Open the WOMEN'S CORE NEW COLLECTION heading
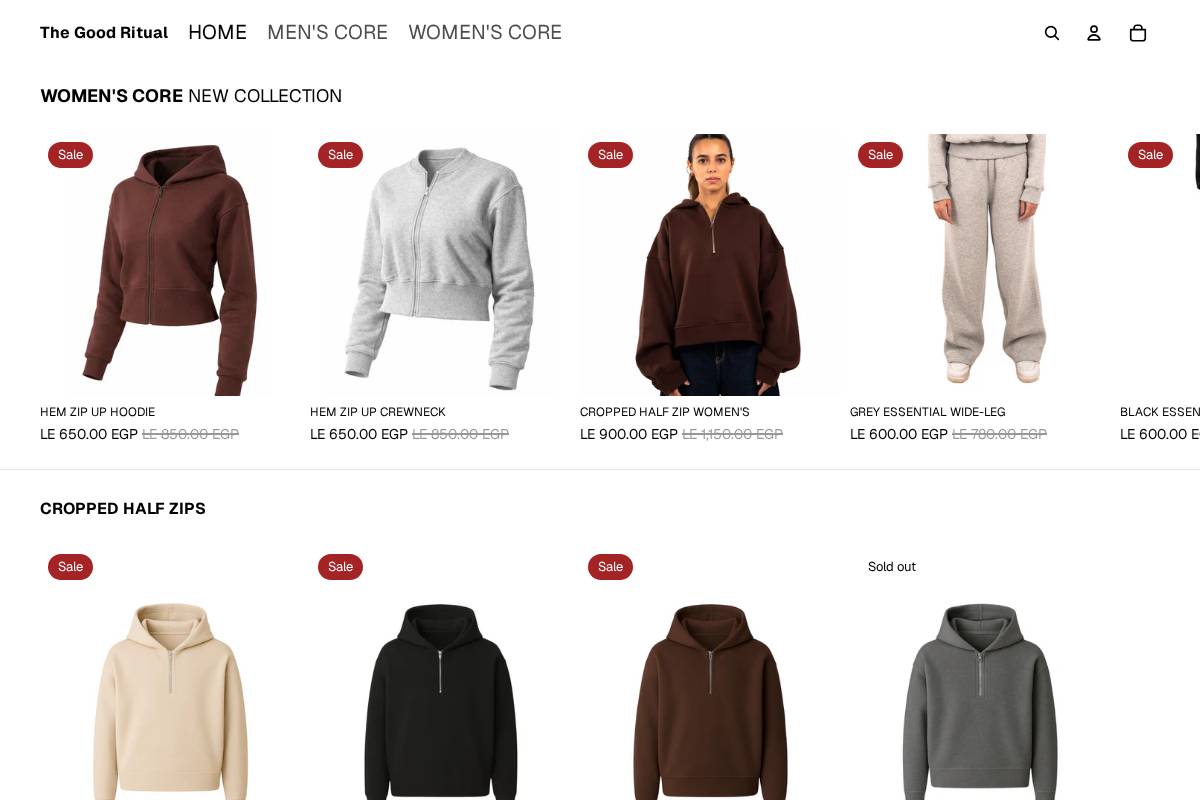Screen dimensions: 1200x800 [191, 96]
